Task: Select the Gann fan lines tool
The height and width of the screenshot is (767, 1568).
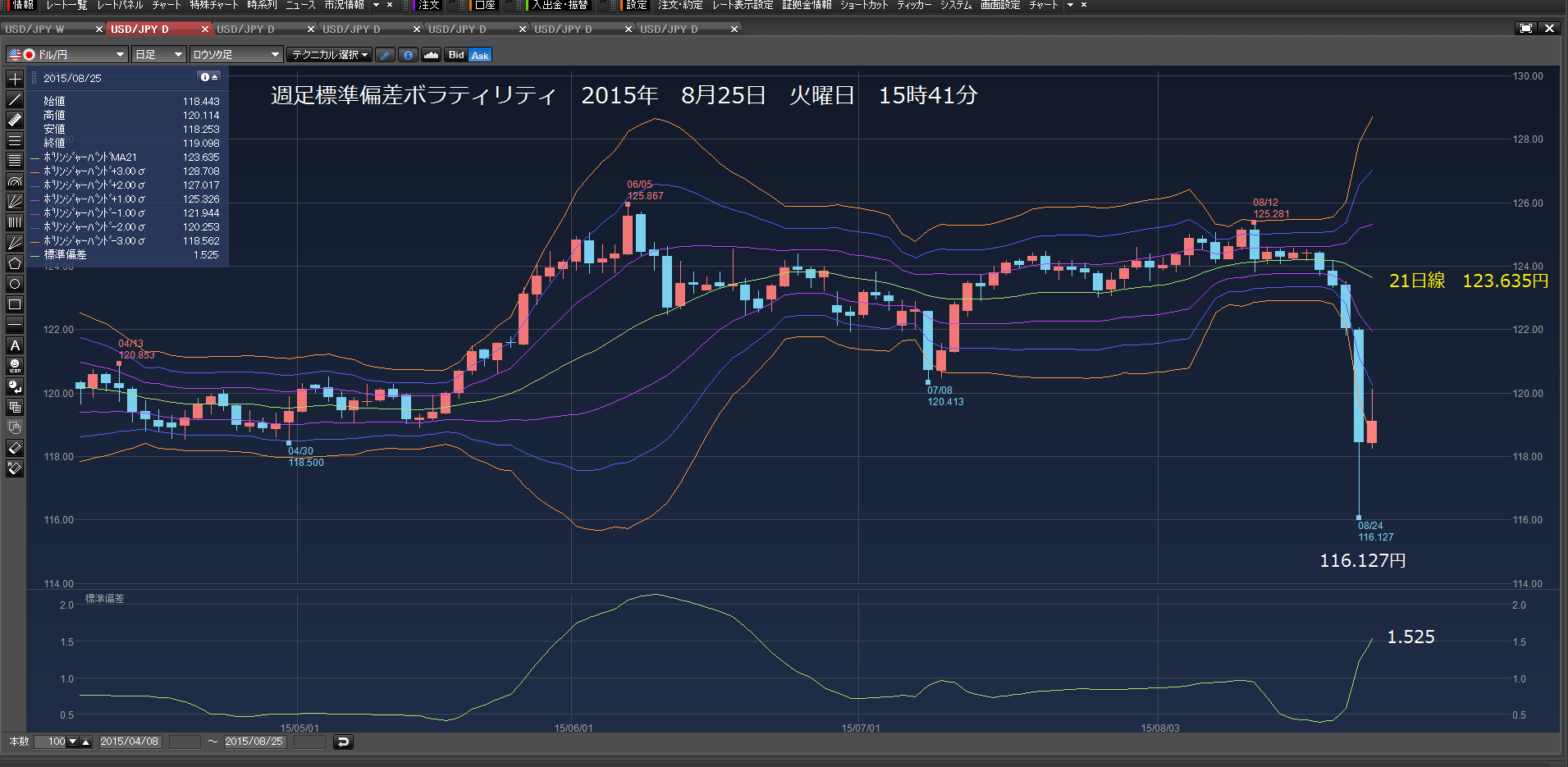Action: [15, 243]
